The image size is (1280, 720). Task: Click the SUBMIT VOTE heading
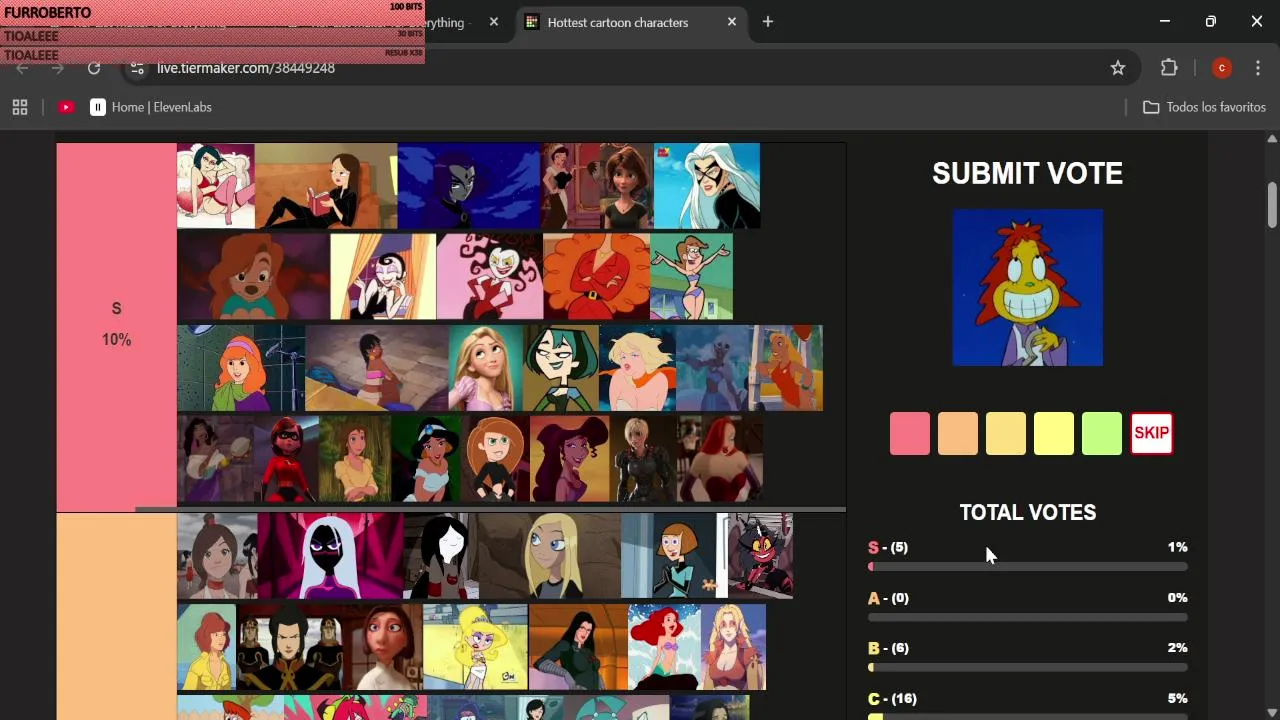(x=1028, y=173)
